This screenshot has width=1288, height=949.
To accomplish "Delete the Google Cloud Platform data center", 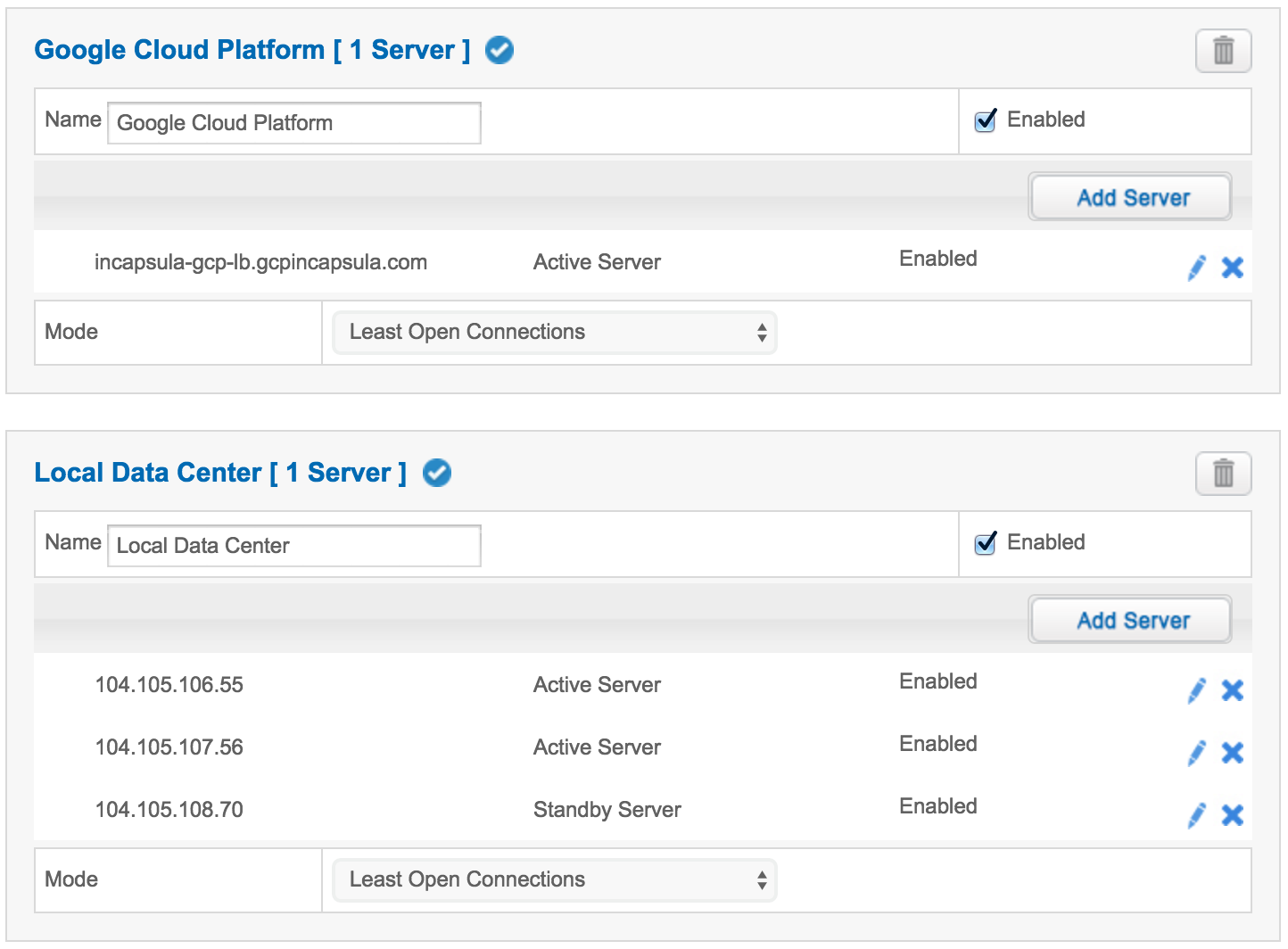I will [1223, 51].
